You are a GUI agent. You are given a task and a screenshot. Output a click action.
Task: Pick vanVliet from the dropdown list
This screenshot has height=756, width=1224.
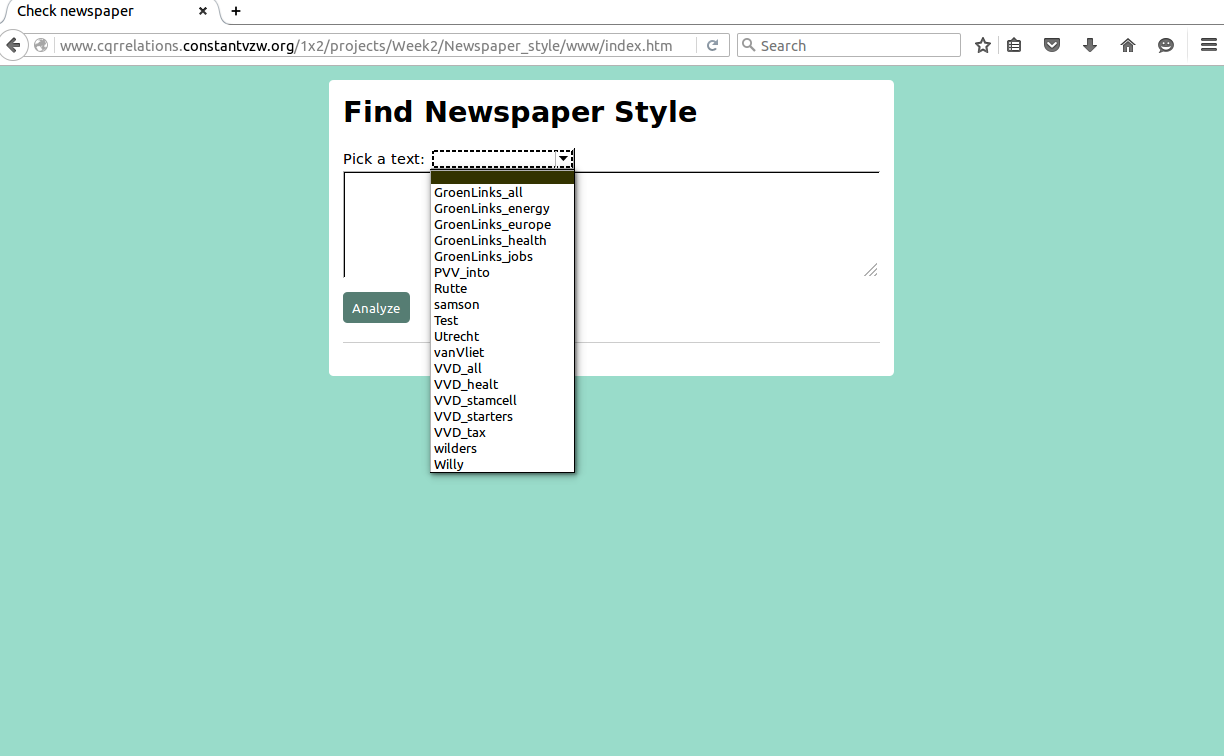[x=502, y=353]
